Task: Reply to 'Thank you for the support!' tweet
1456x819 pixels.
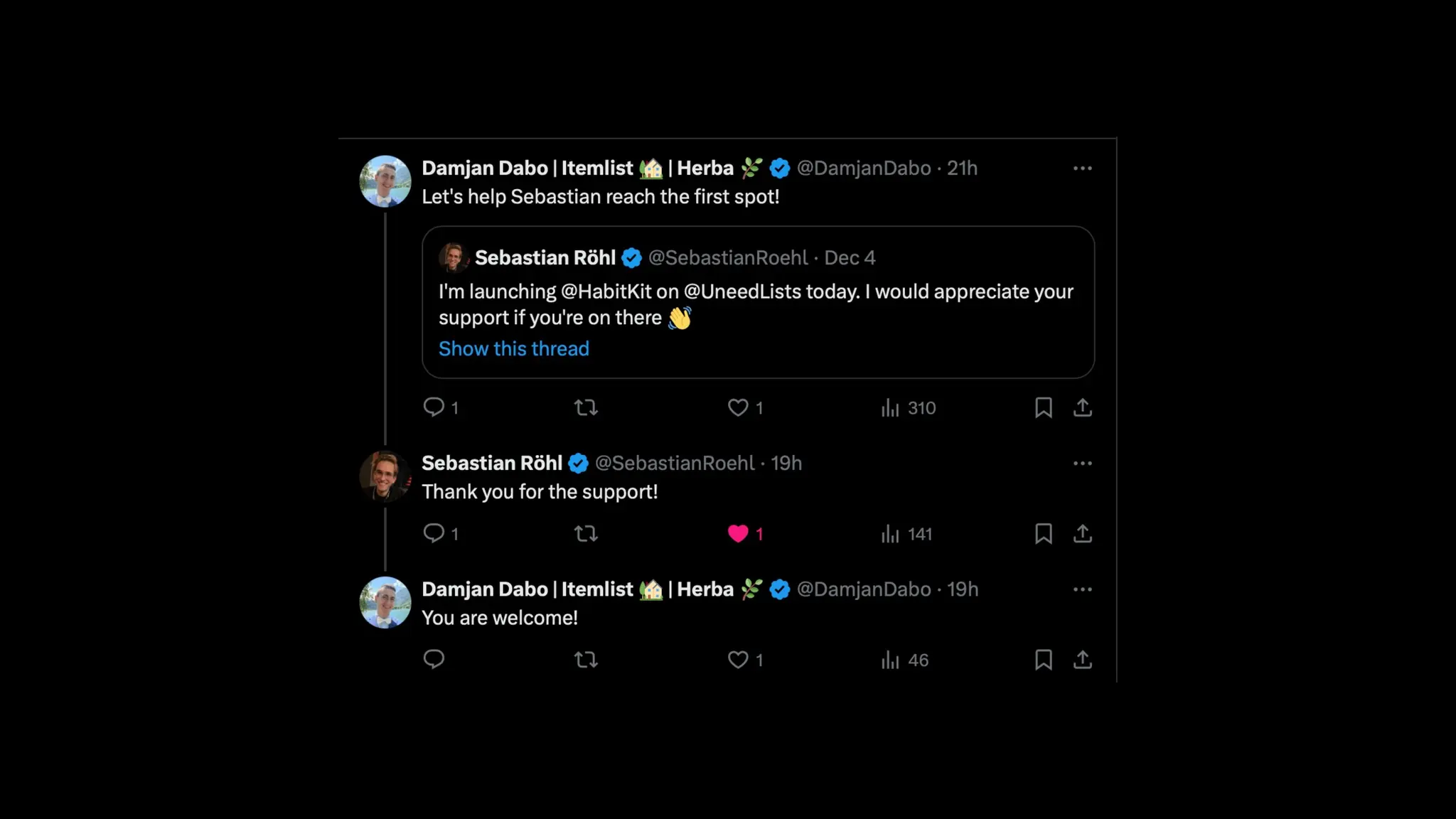Action: [x=434, y=533]
